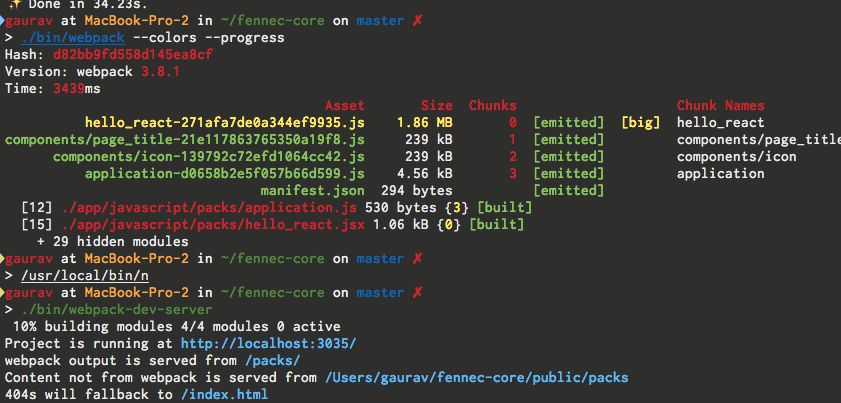
Task: Click the '10% building modules' progress line
Action: click(x=176, y=327)
